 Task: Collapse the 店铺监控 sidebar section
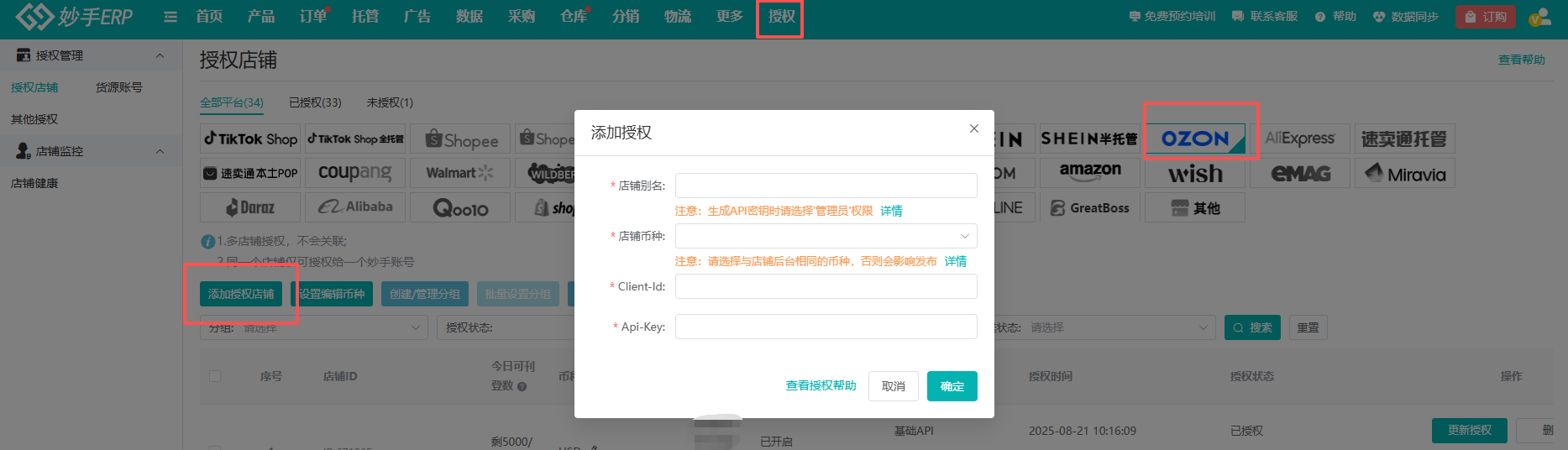click(160, 151)
